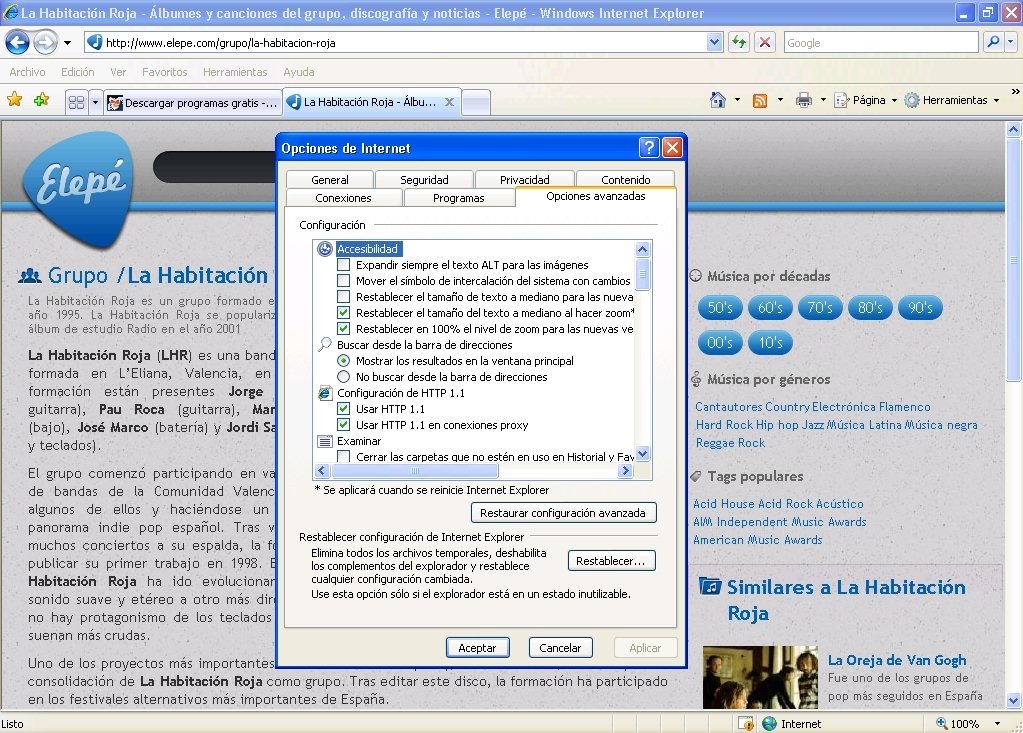Click the Restablecer... button
The image size is (1023, 733).
[611, 561]
